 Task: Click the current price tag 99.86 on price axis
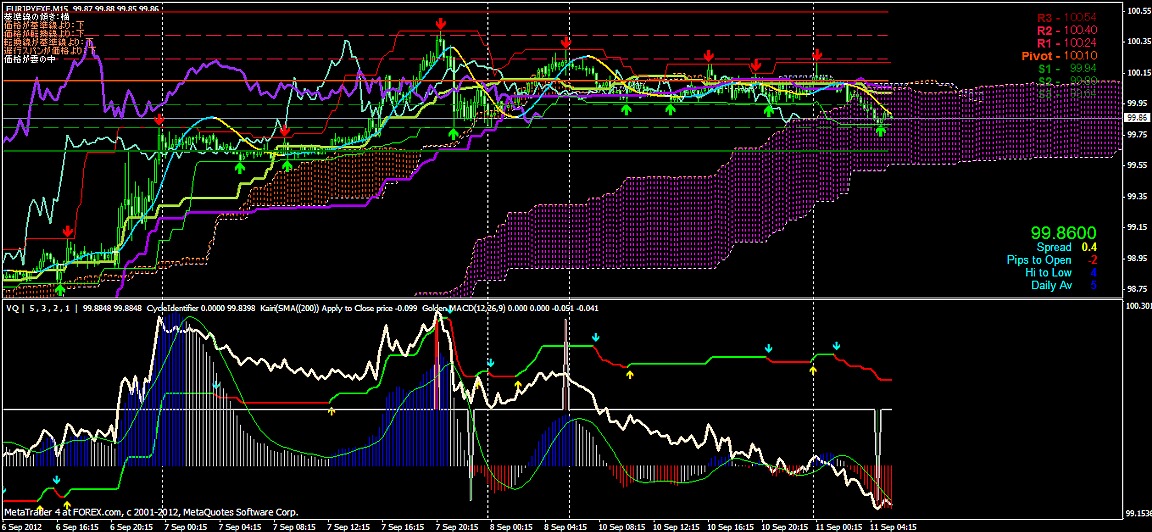[x=1136, y=118]
